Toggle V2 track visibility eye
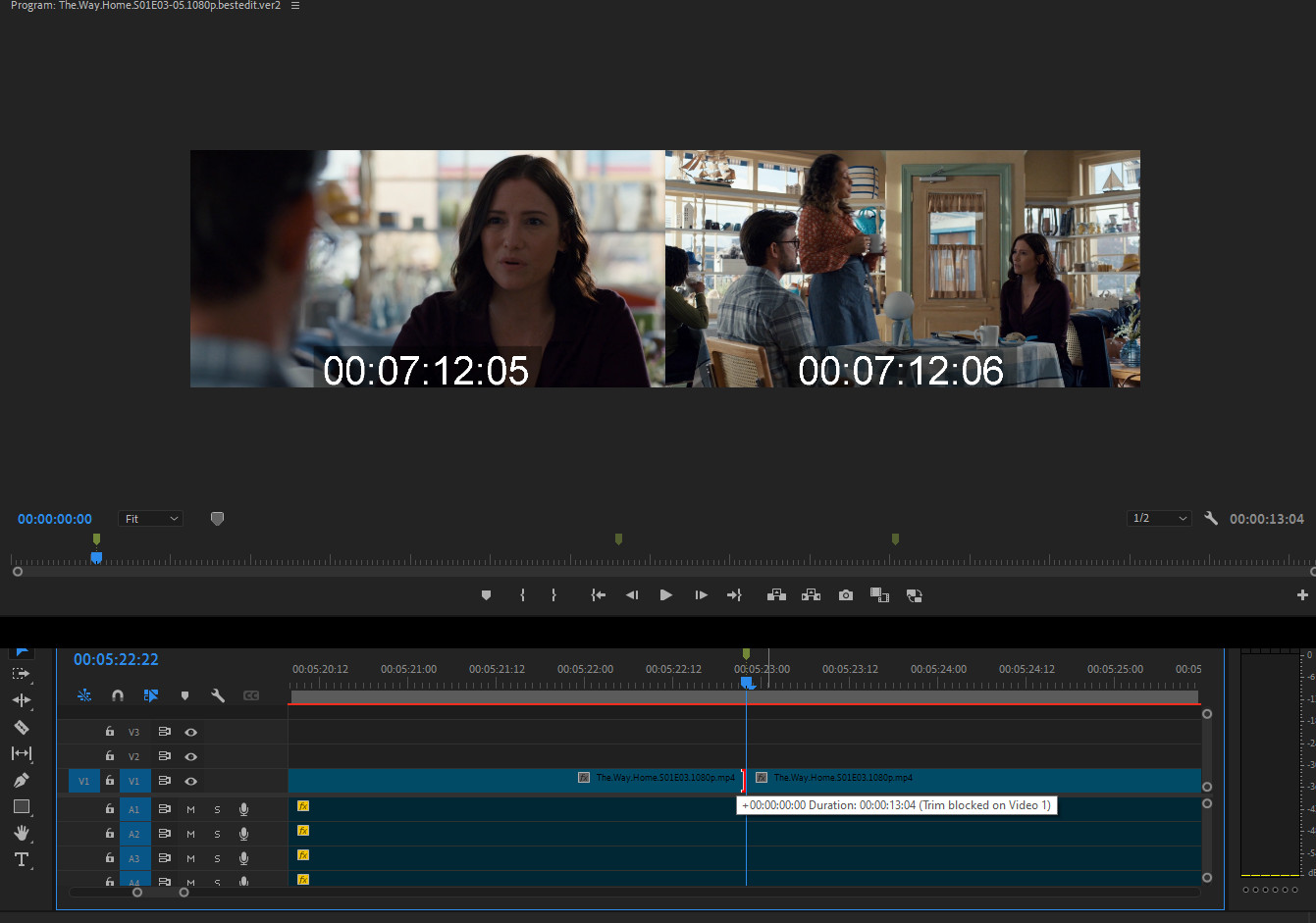1316x923 pixels. pos(190,756)
